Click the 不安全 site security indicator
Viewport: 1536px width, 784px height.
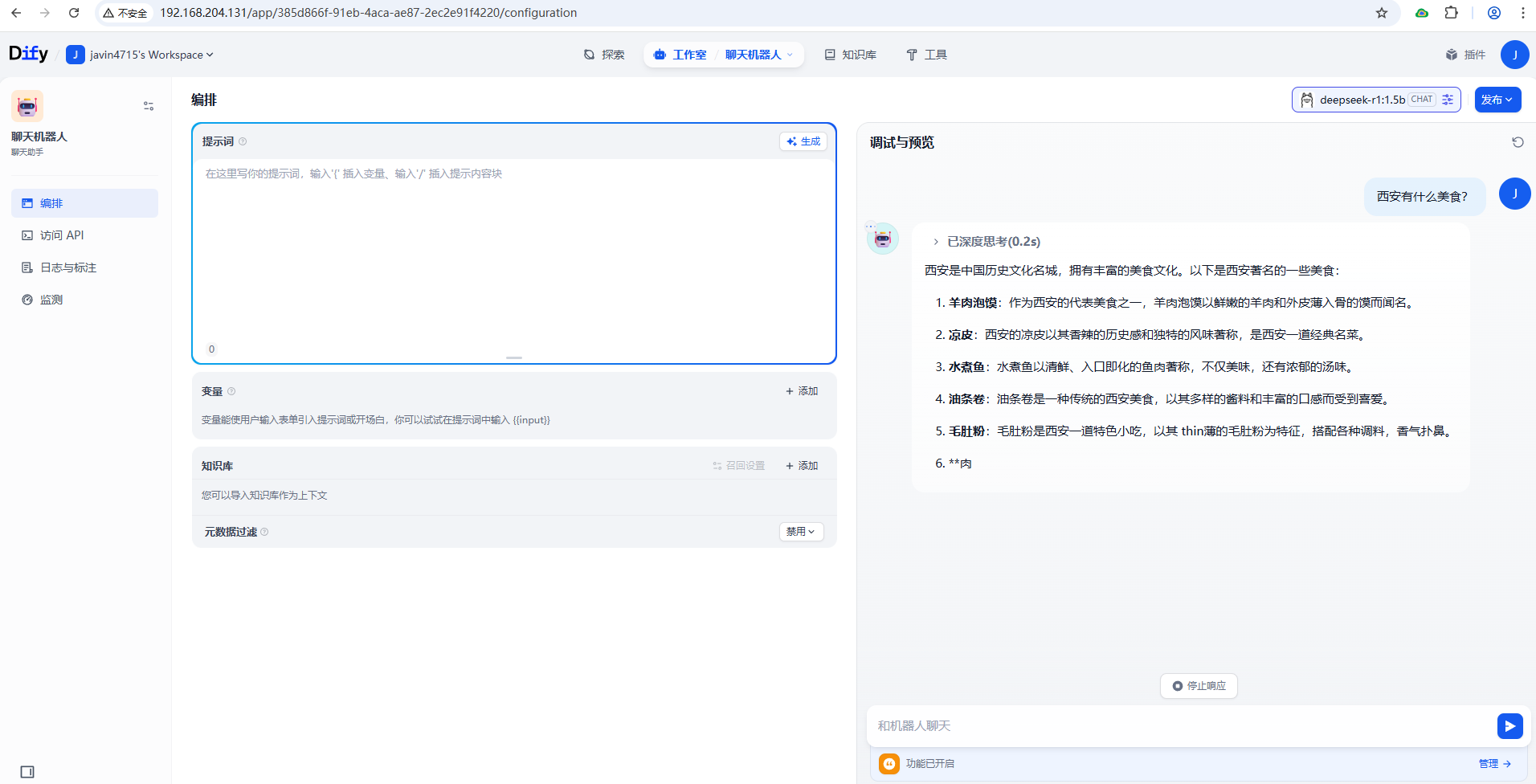[x=125, y=13]
